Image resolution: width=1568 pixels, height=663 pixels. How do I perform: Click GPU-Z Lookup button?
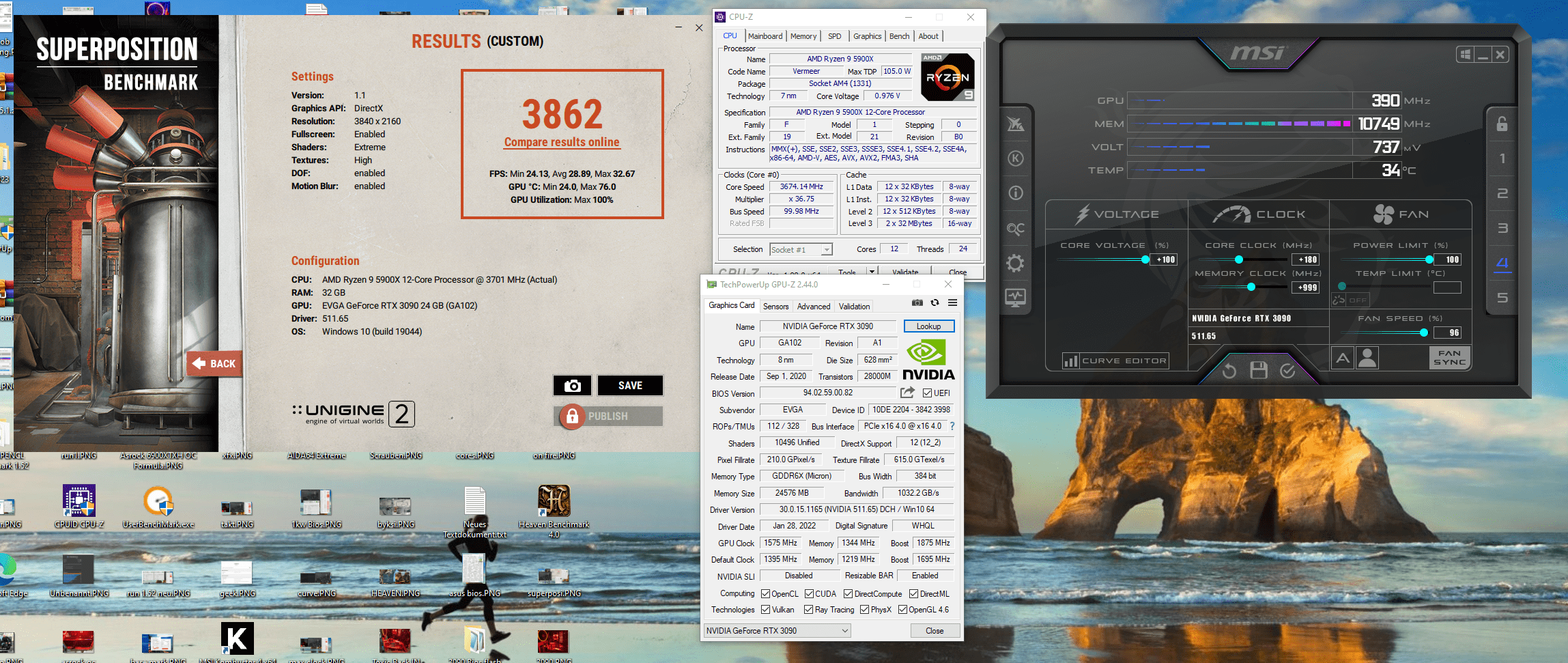coord(928,326)
